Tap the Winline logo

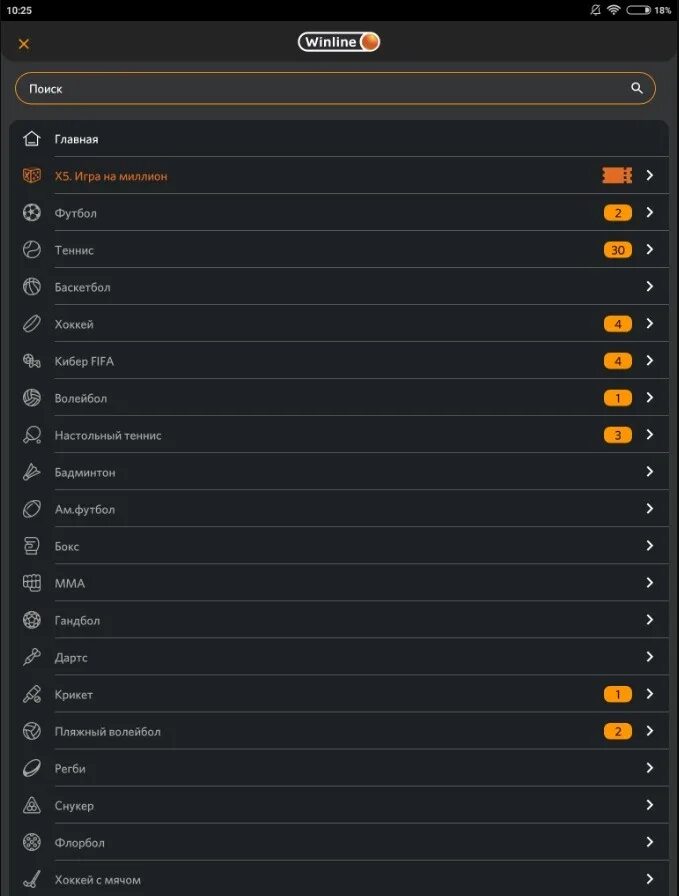click(339, 42)
